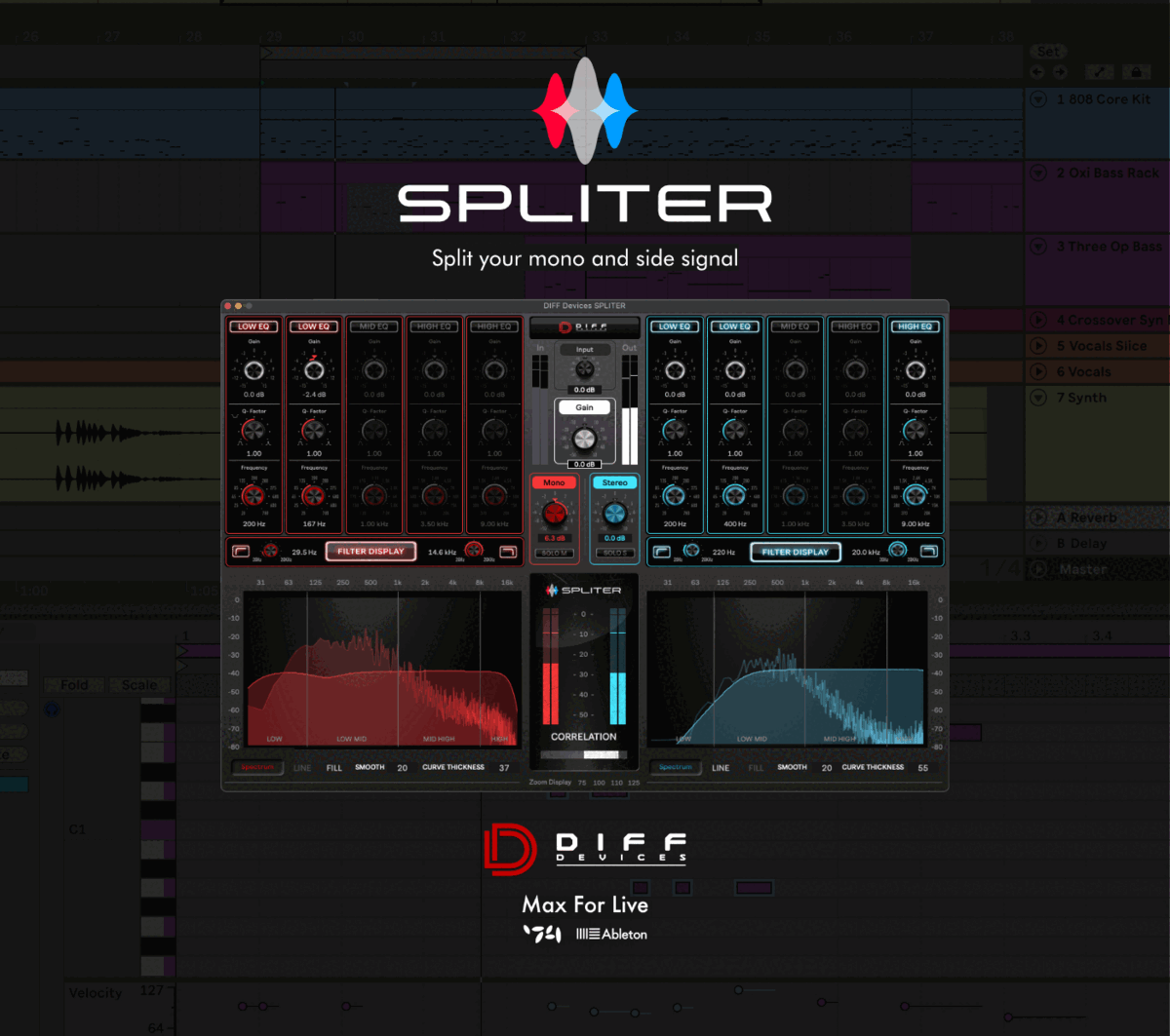The height and width of the screenshot is (1036, 1170).
Task: Select the HIGH EQ tab on the stereo side
Action: [x=915, y=326]
